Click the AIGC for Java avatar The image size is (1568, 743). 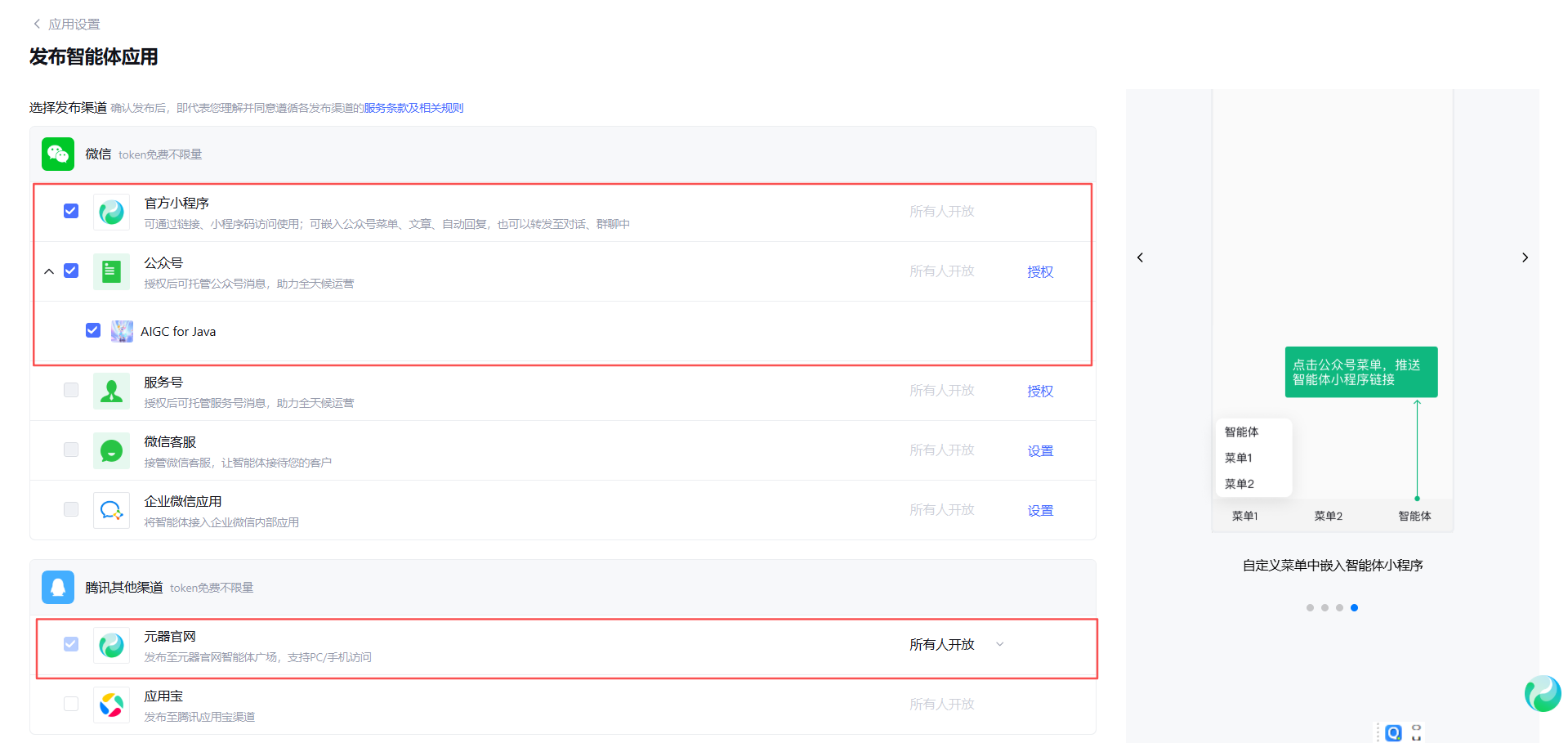(x=122, y=331)
